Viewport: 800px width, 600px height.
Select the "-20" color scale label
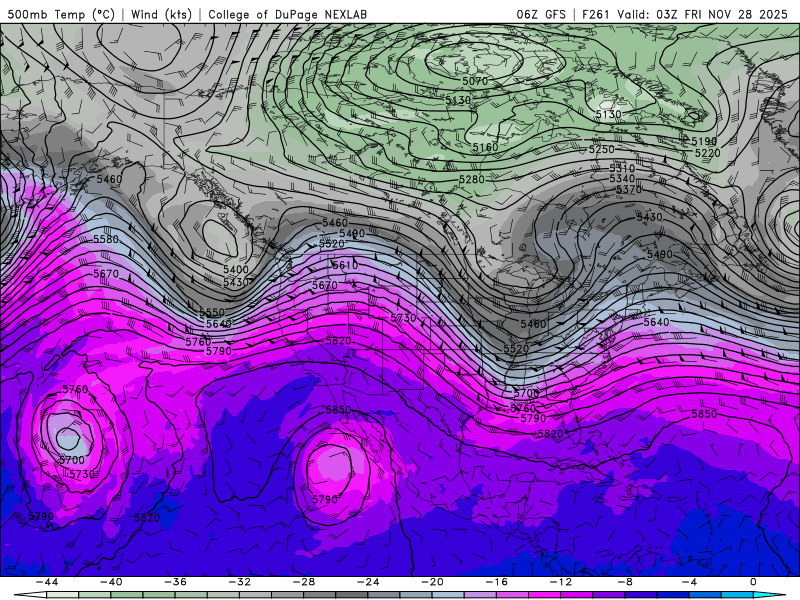[x=432, y=582]
